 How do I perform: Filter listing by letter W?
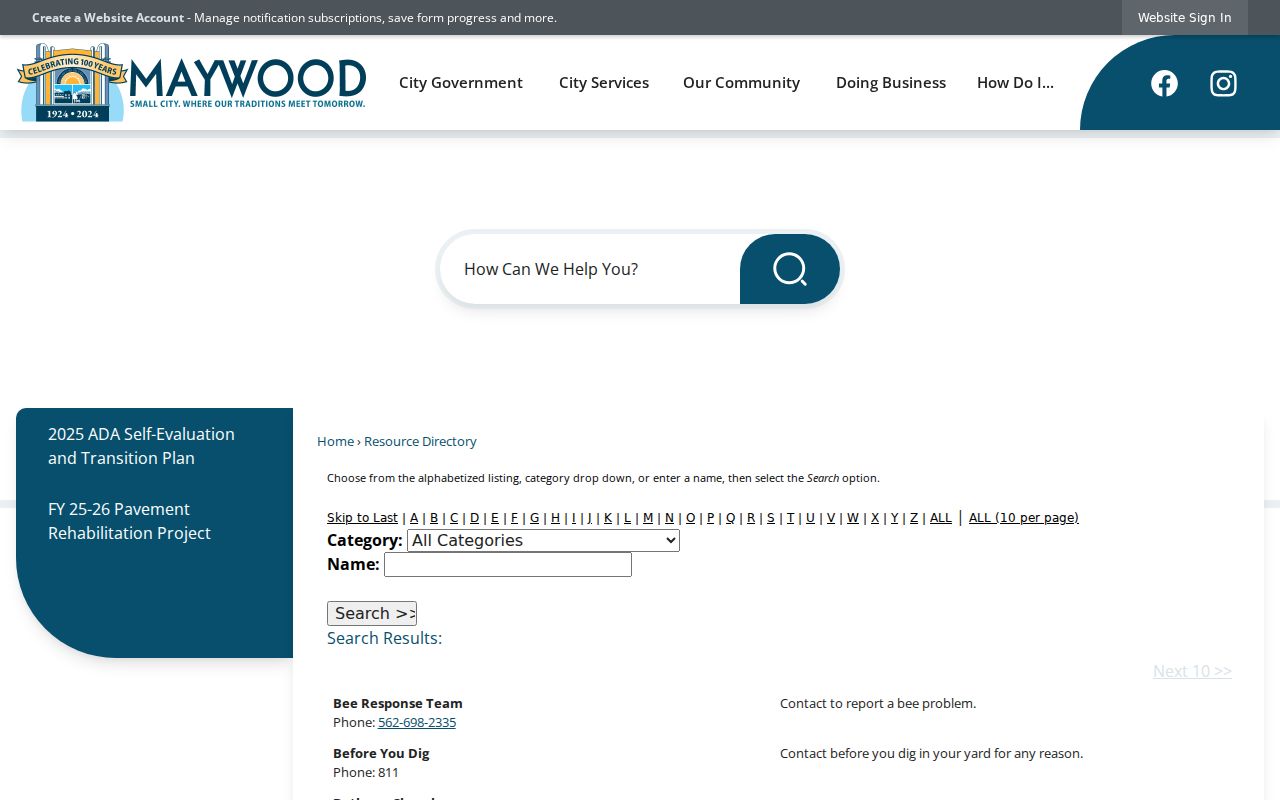[853, 518]
